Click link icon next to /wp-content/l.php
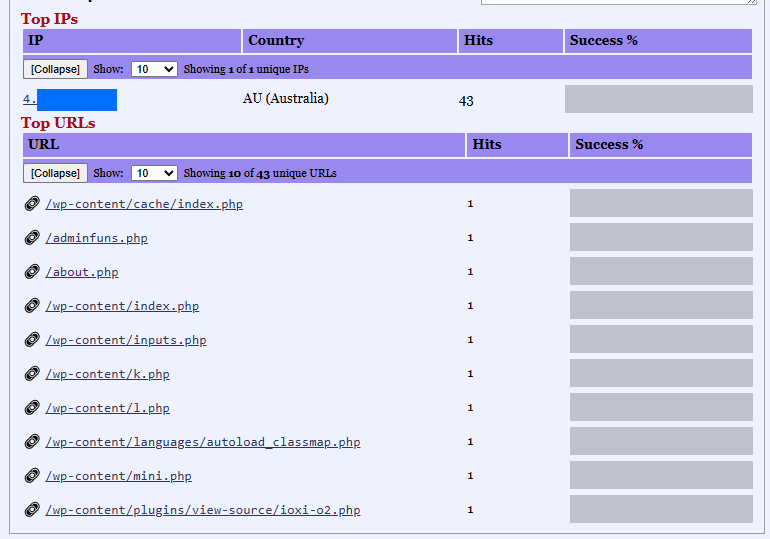The height and width of the screenshot is (539, 770). click(x=32, y=408)
